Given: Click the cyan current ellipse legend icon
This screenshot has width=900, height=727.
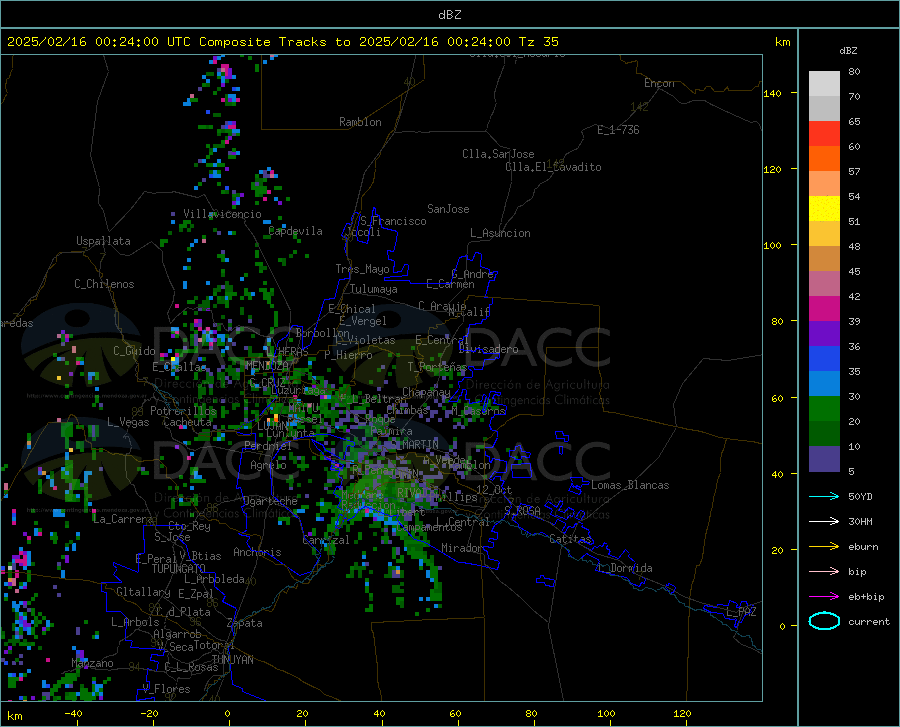Looking at the screenshot, I should pyautogui.click(x=824, y=621).
